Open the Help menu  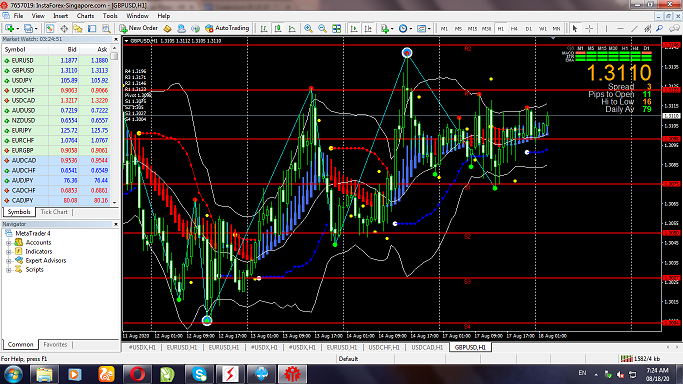163,16
